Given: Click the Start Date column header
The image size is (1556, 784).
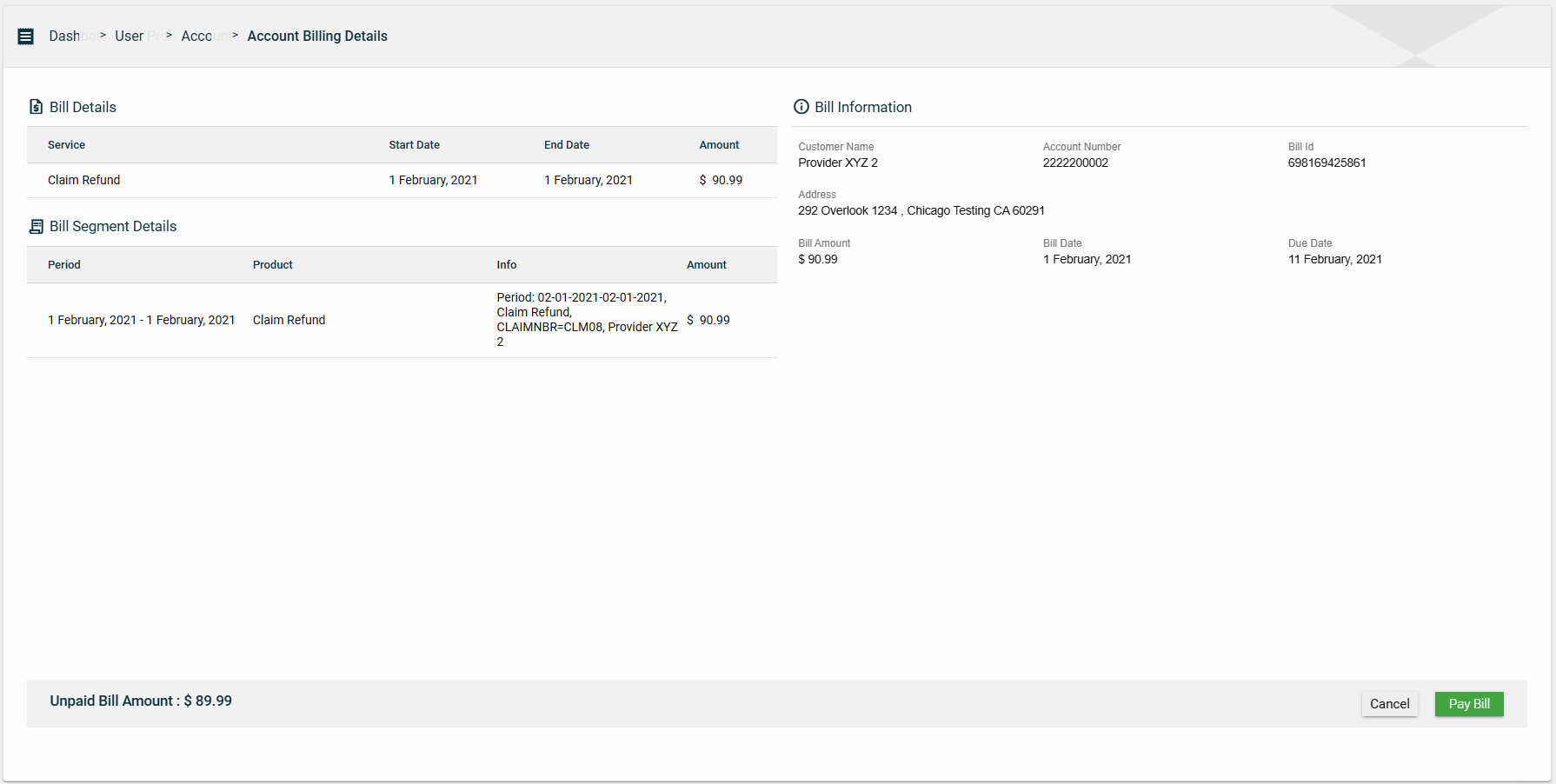Looking at the screenshot, I should (414, 145).
